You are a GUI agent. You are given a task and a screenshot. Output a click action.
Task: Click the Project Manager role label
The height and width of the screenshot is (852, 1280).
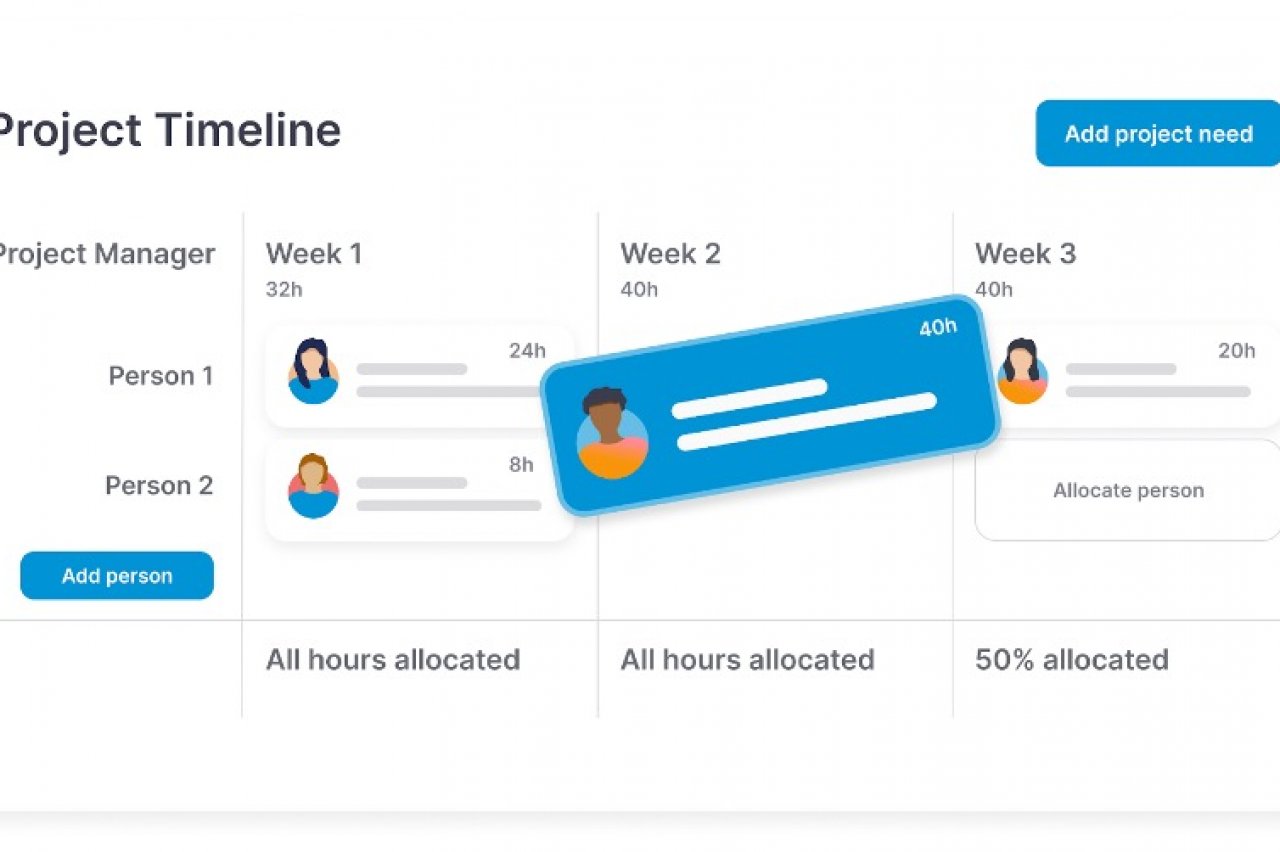pos(104,254)
